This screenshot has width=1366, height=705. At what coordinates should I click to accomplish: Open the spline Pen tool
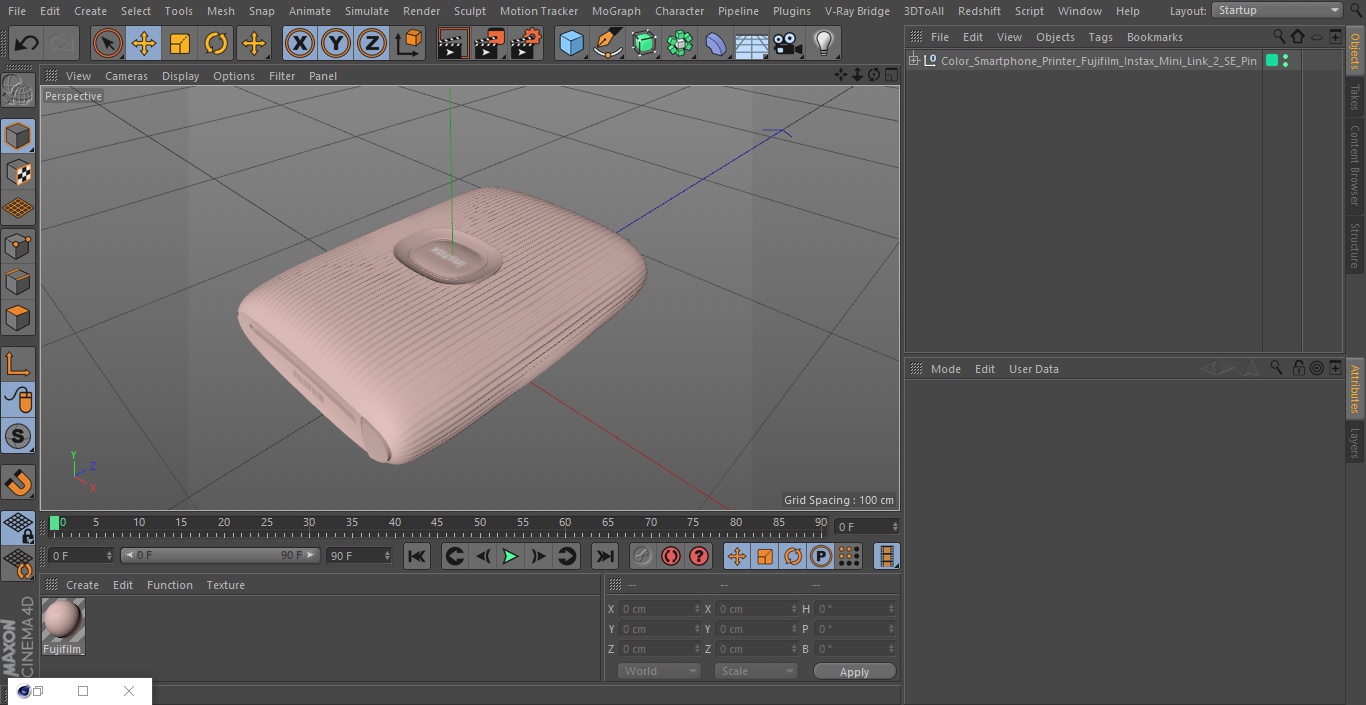[x=607, y=43]
